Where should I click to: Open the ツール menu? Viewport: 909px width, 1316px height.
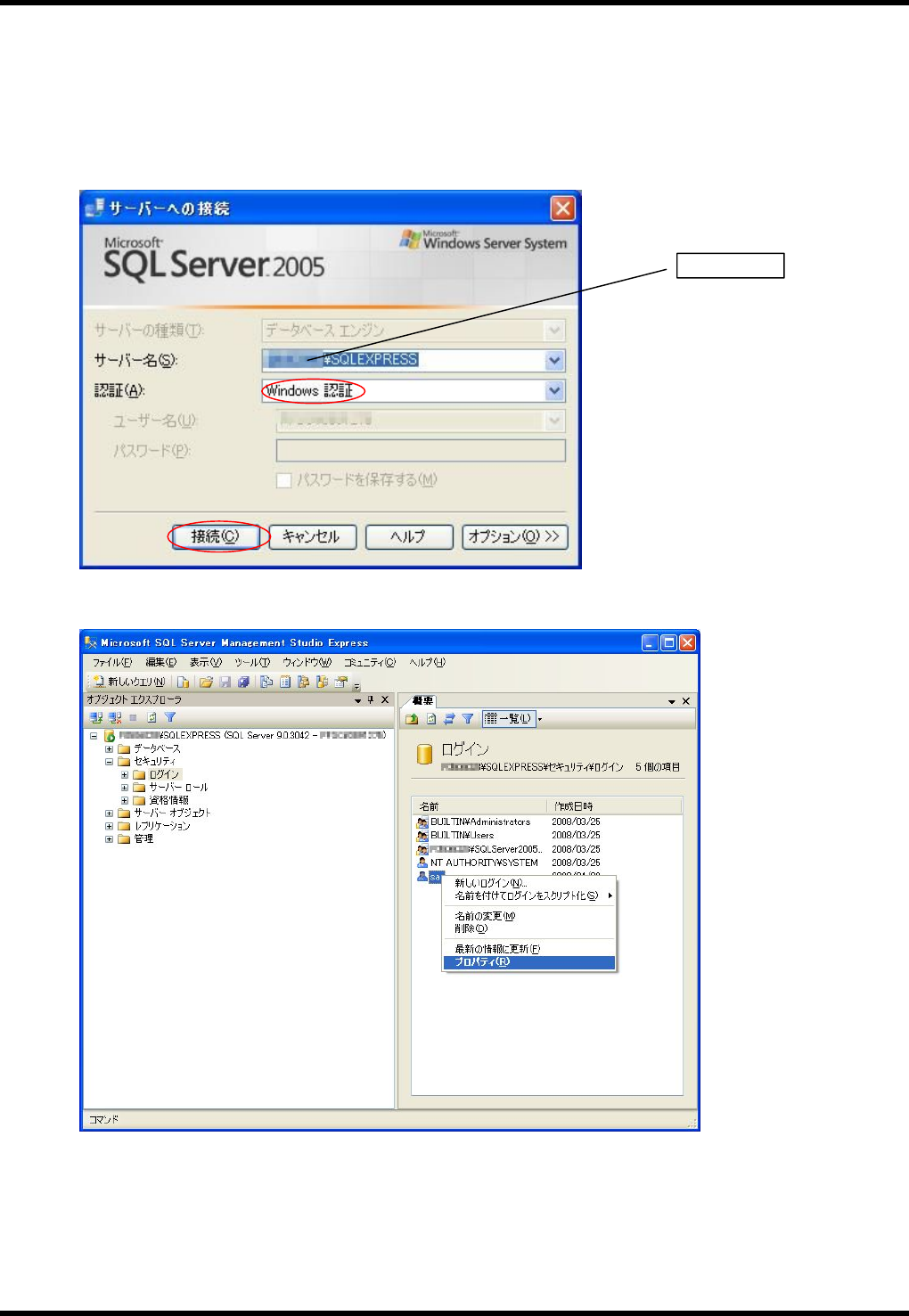pos(252,662)
